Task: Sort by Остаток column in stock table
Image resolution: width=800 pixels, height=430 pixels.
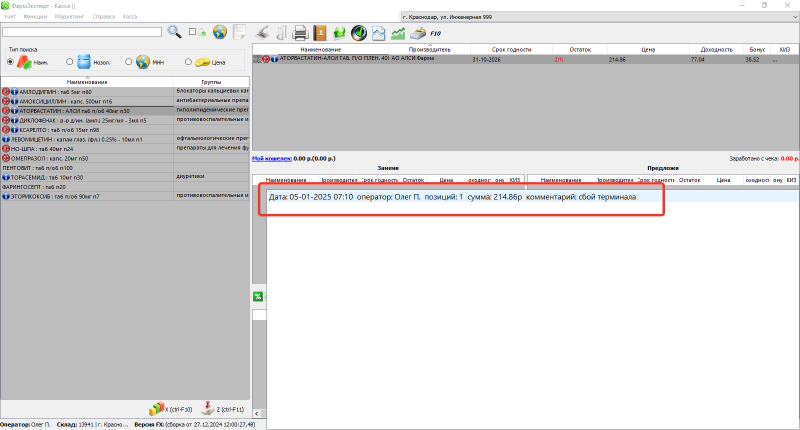Action: pyautogui.click(x=580, y=49)
